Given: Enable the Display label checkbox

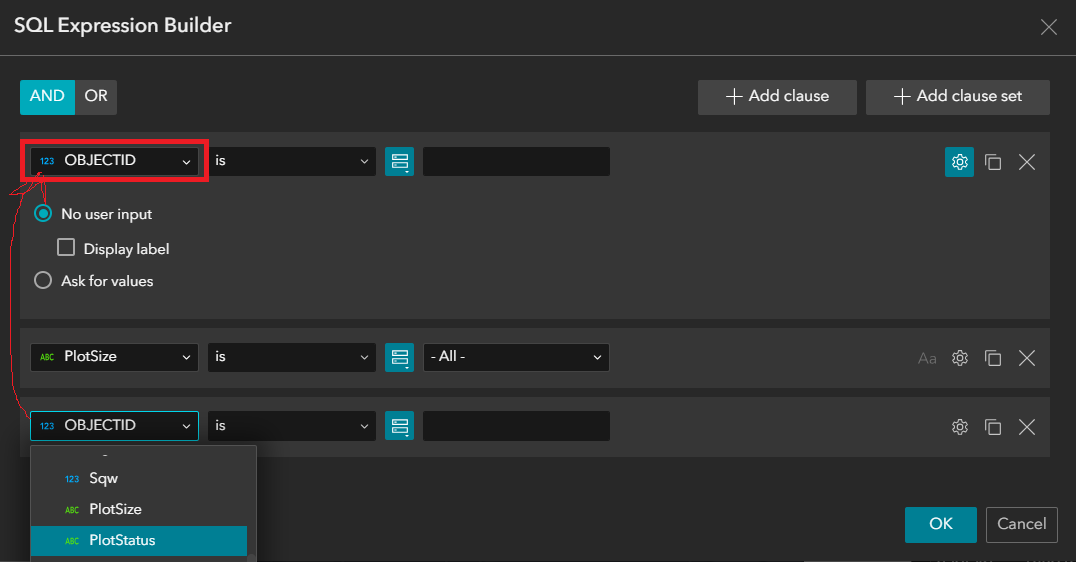Looking at the screenshot, I should (x=67, y=248).
